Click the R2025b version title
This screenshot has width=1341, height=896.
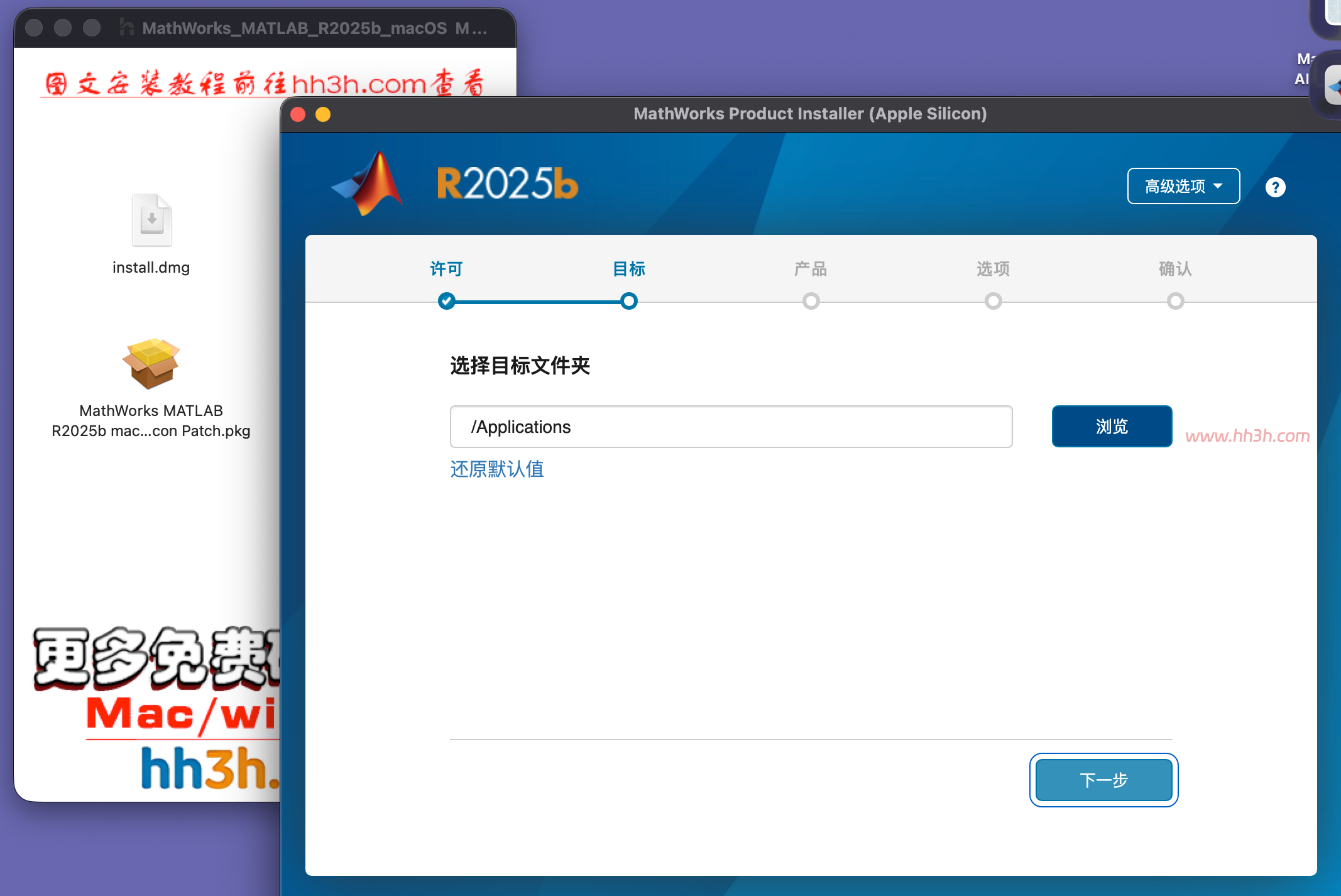508,183
